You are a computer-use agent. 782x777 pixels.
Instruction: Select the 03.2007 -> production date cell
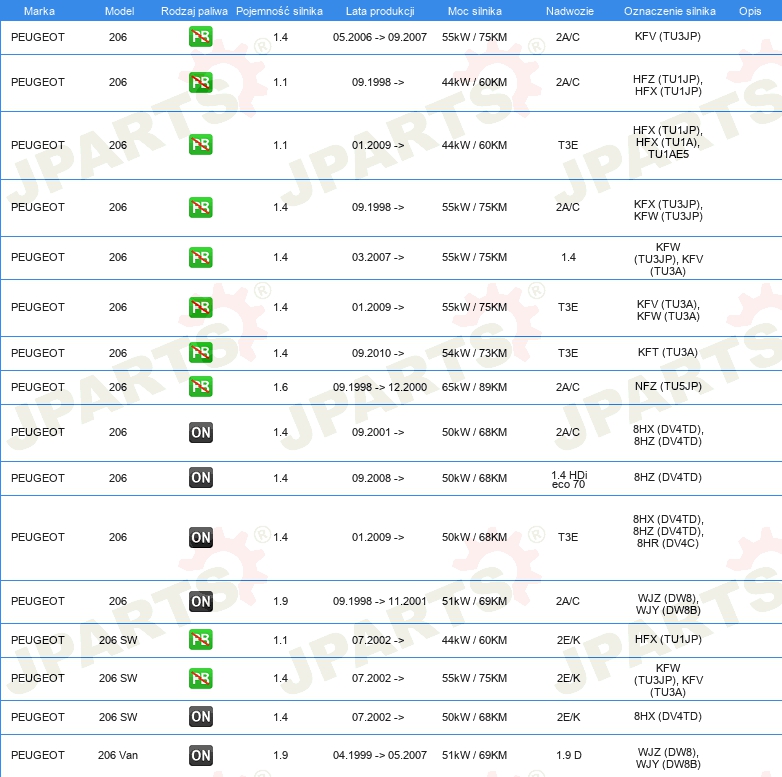pos(378,257)
